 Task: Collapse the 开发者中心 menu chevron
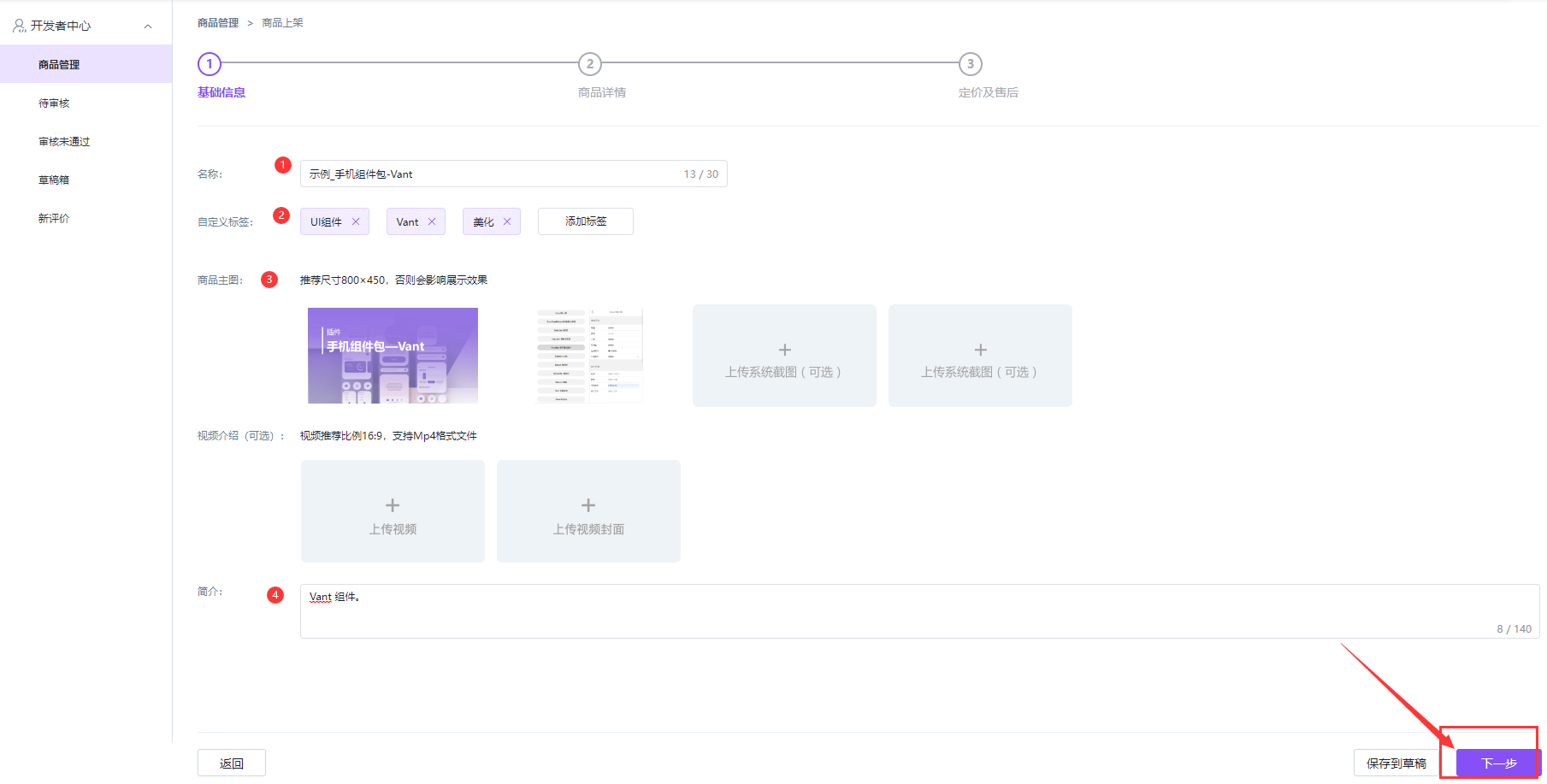tap(148, 27)
